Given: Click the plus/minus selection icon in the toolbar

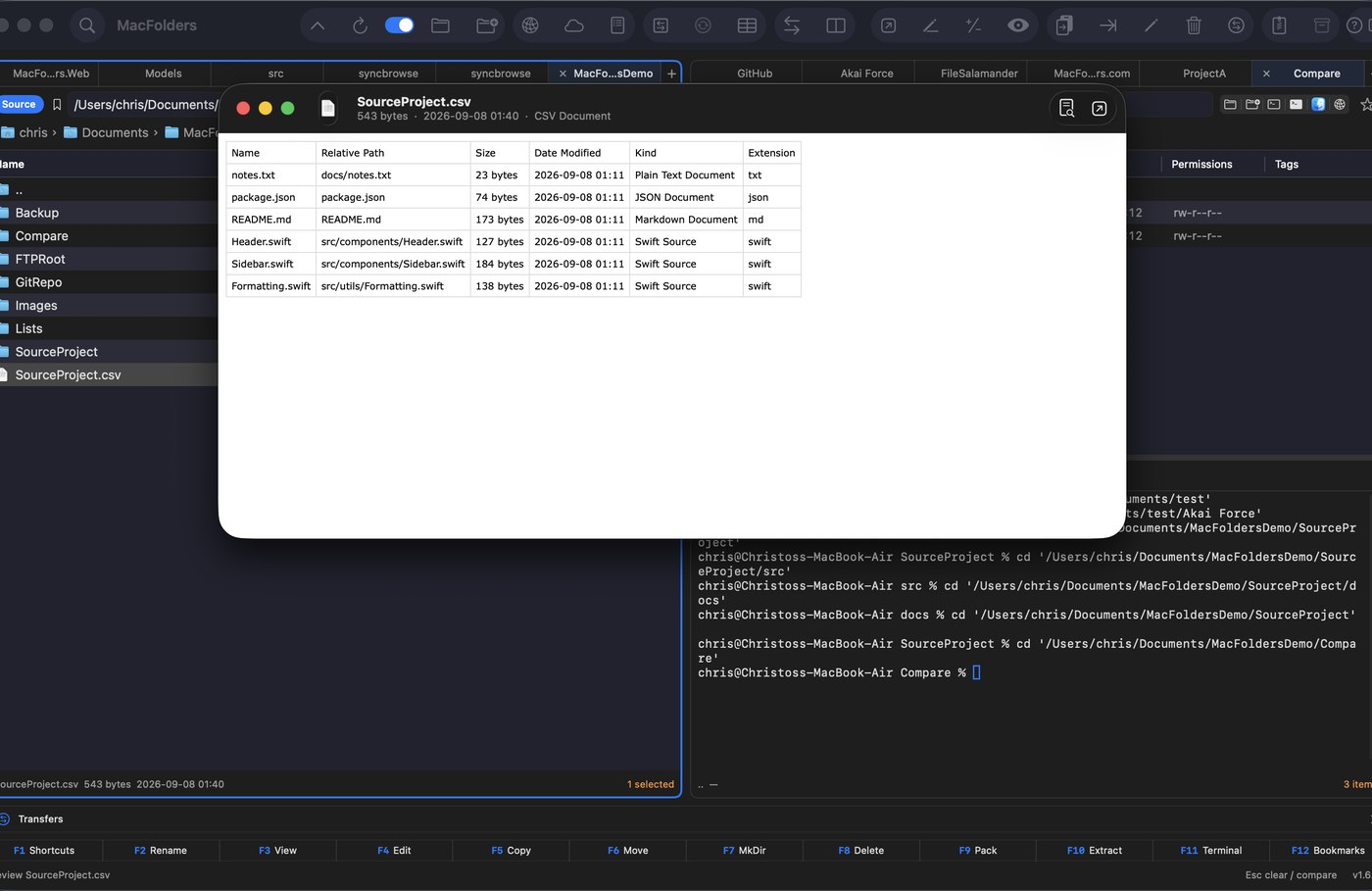Looking at the screenshot, I should click(x=973, y=25).
